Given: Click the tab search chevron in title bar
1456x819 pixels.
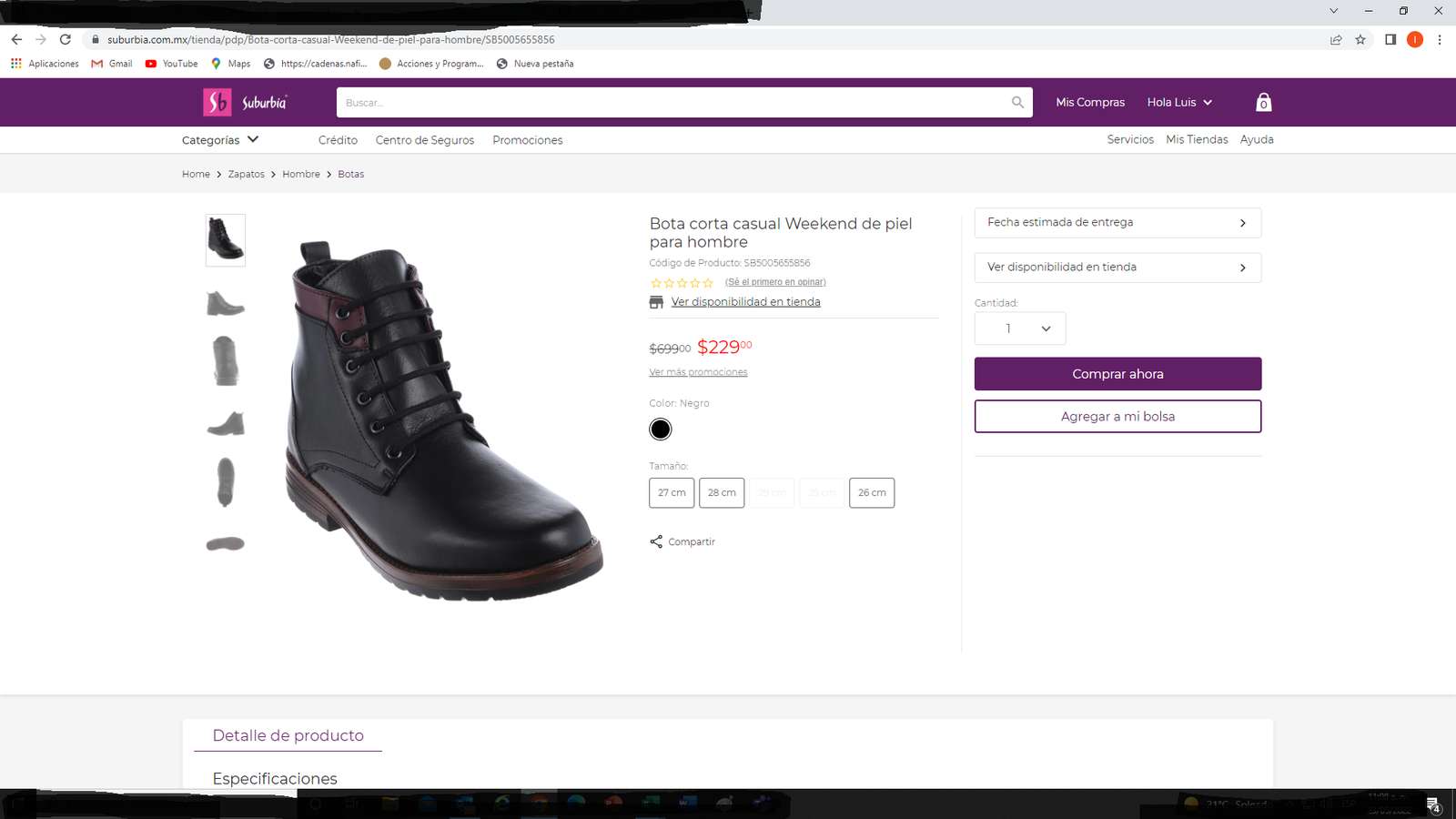Looking at the screenshot, I should [x=1333, y=11].
